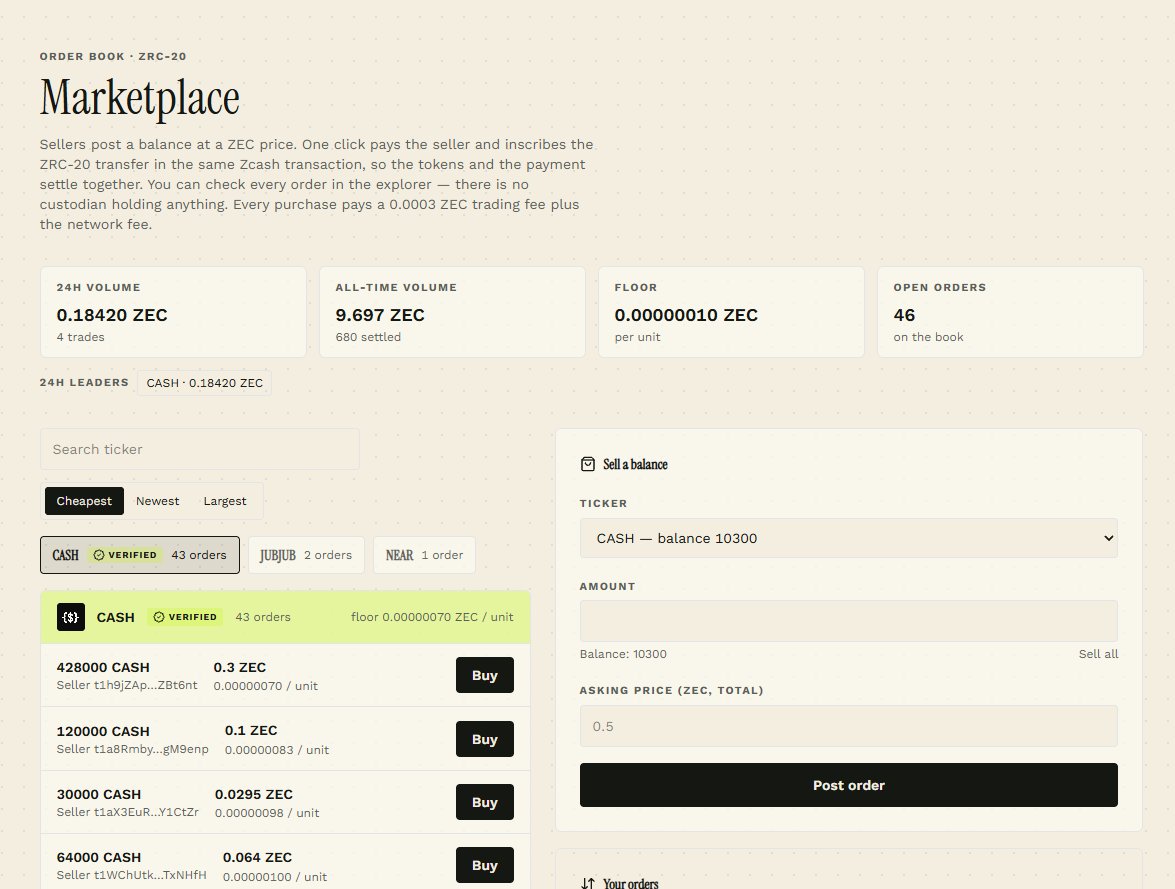
Task: Focus the Search ticker field
Action: (x=199, y=449)
